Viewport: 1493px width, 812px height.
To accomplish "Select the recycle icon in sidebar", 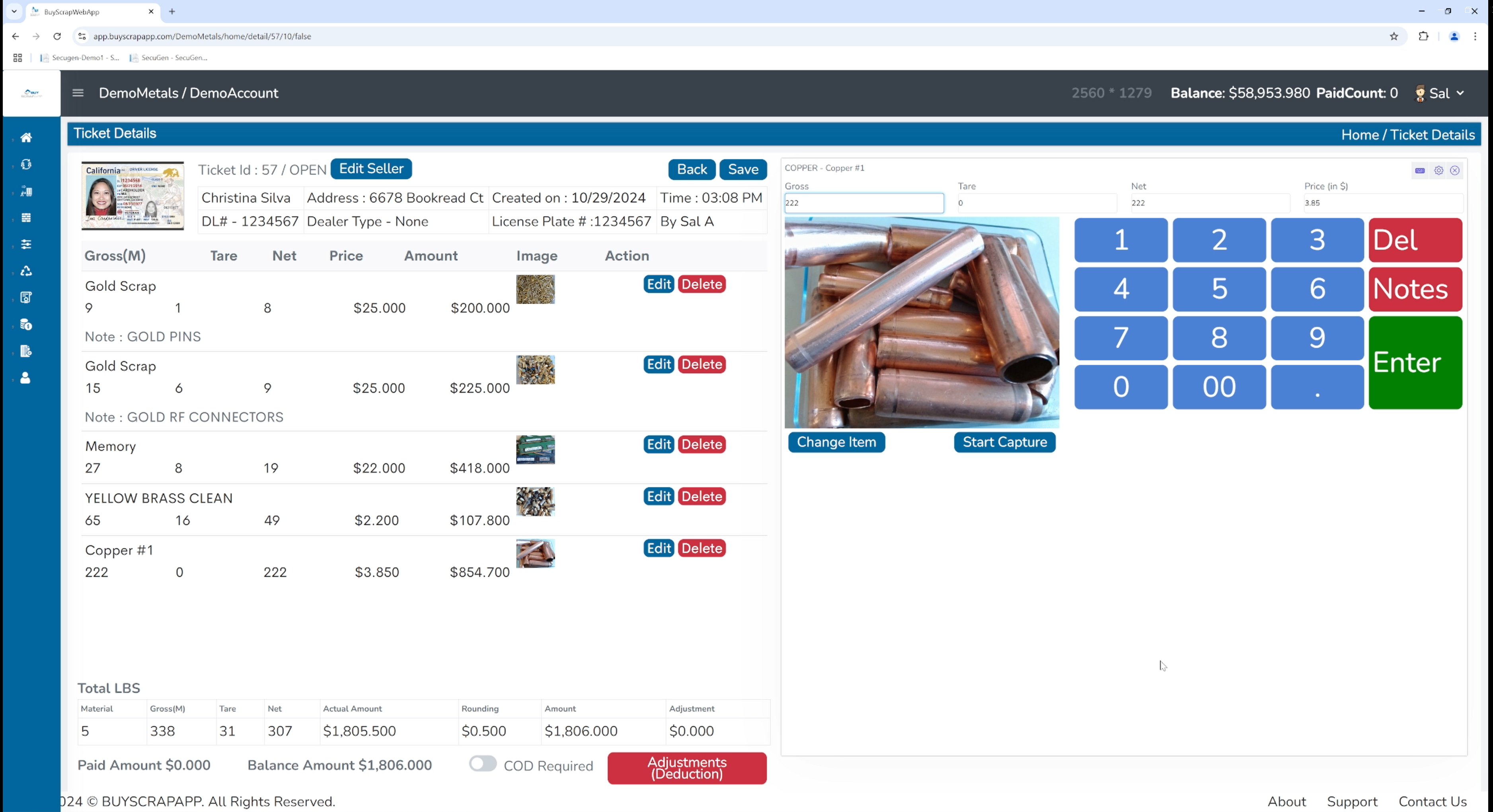I will (26, 271).
